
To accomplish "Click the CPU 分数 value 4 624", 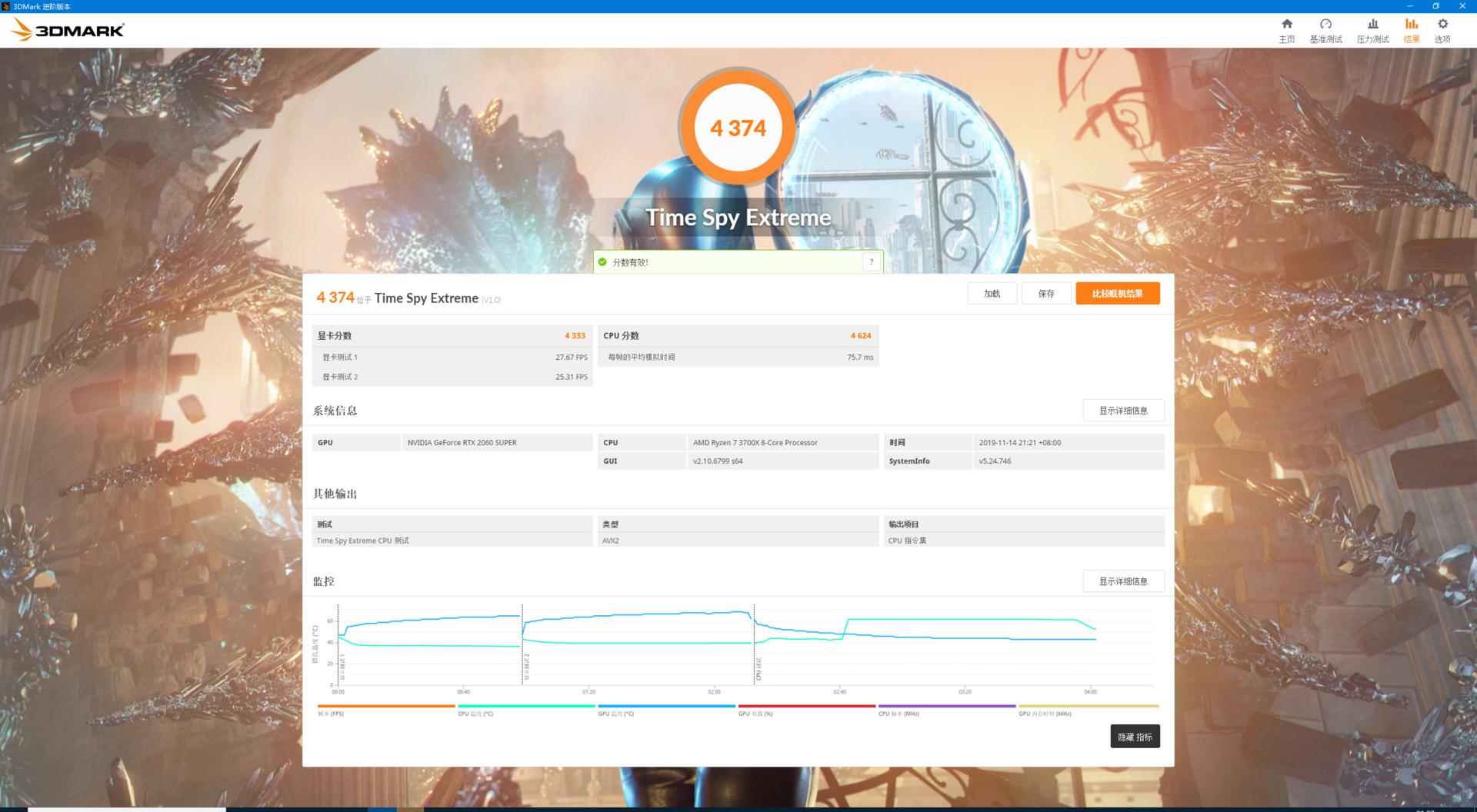I will pyautogui.click(x=861, y=336).
